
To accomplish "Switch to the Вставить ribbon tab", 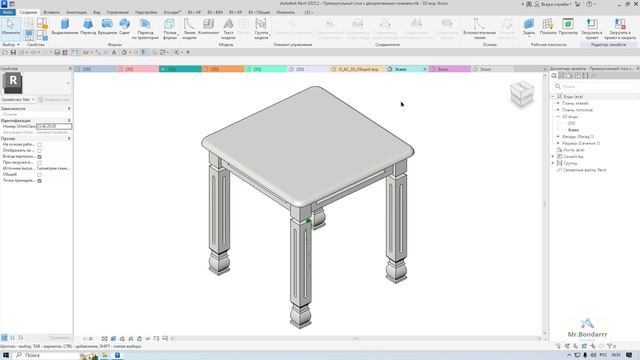I will coord(51,12).
